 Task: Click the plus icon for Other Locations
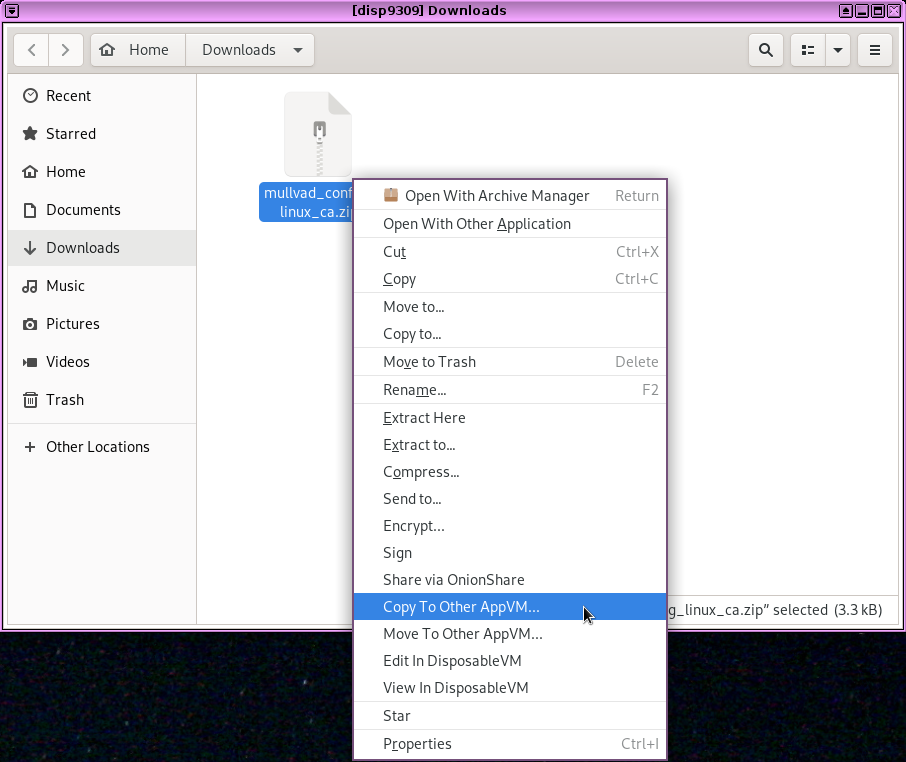(30, 447)
